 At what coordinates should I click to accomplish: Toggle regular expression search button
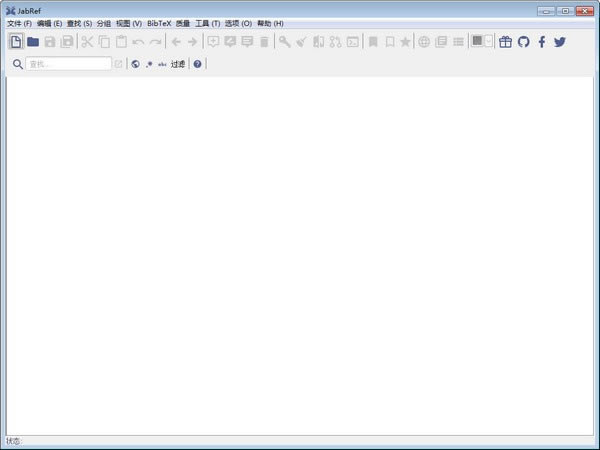click(x=149, y=64)
